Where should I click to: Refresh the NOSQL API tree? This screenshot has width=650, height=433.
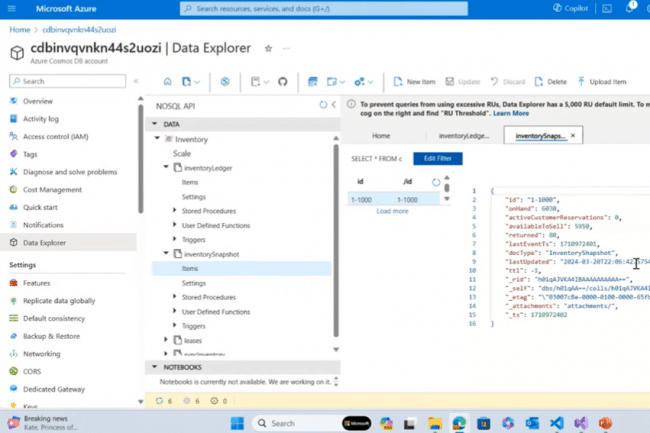[323, 105]
